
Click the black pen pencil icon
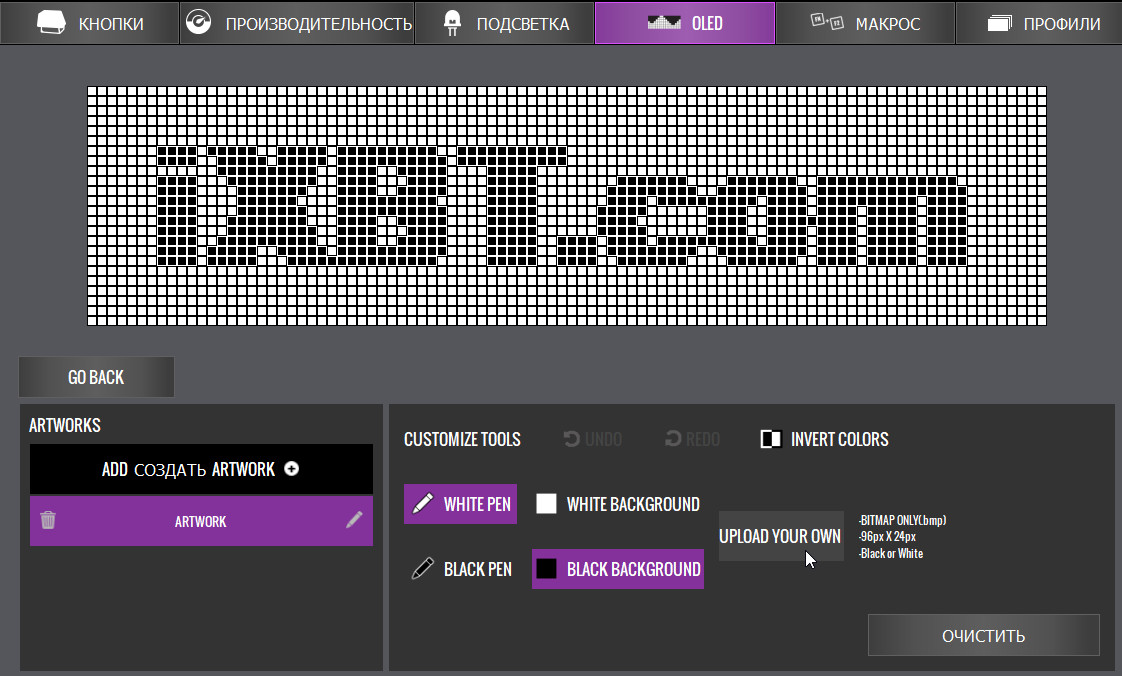(x=423, y=568)
